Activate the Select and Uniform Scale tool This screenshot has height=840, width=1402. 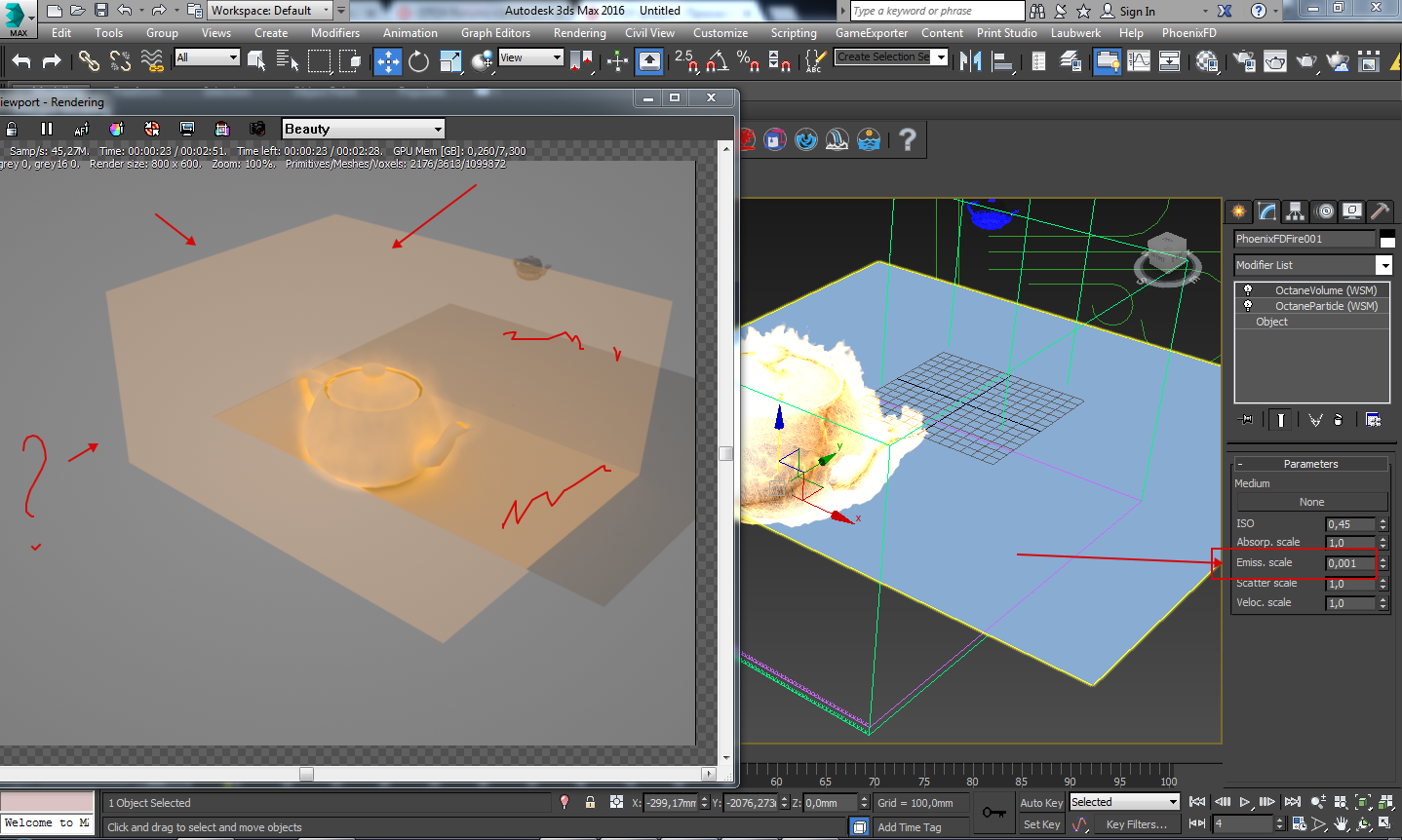[x=450, y=61]
